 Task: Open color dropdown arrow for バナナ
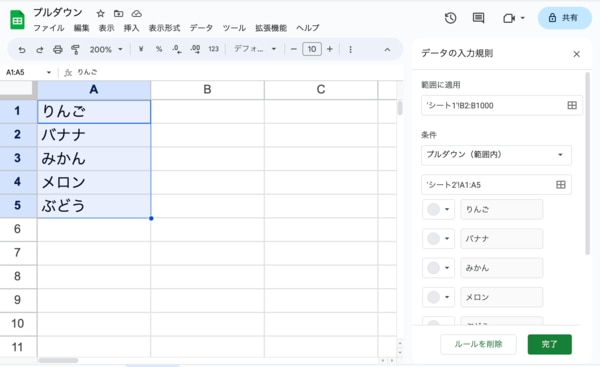pyautogui.click(x=447, y=238)
